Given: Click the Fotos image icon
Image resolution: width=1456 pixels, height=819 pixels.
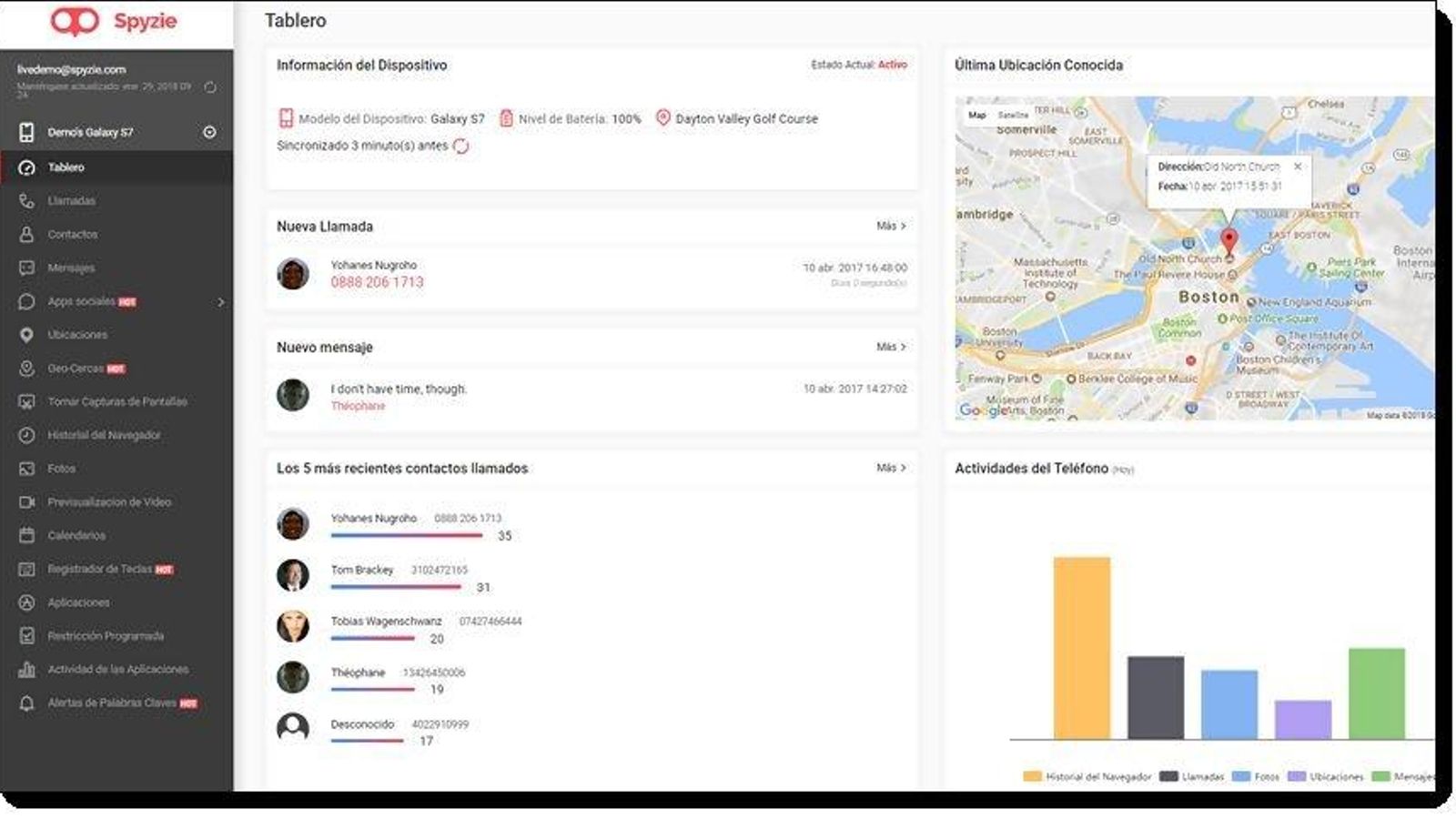Looking at the screenshot, I should coord(26,469).
